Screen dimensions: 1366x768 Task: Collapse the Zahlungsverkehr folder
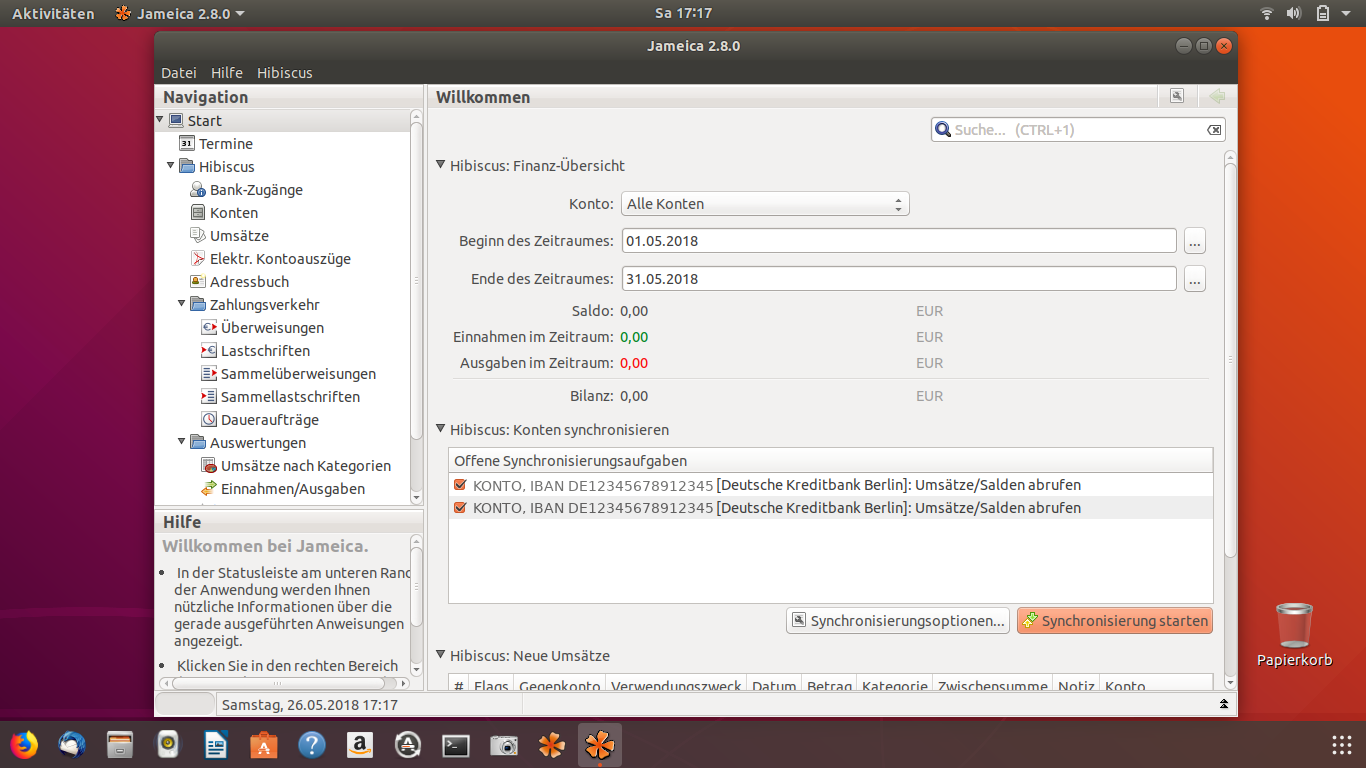coord(182,304)
